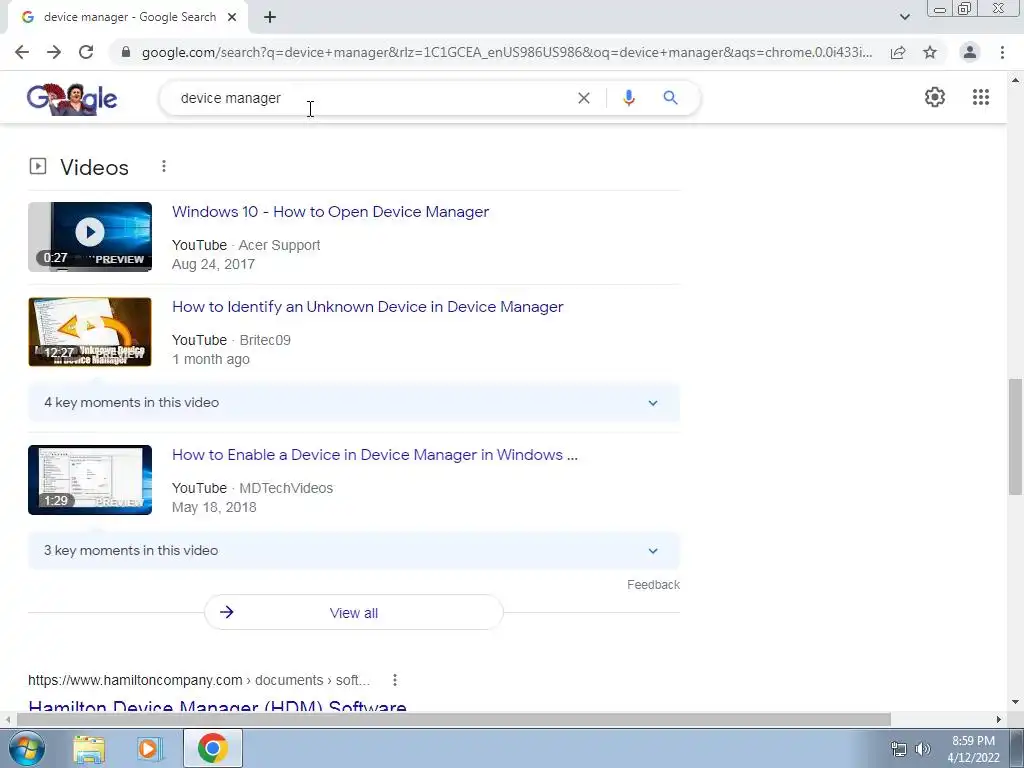Share this page from the address bar
The width and height of the screenshot is (1024, 768).
coord(898,52)
